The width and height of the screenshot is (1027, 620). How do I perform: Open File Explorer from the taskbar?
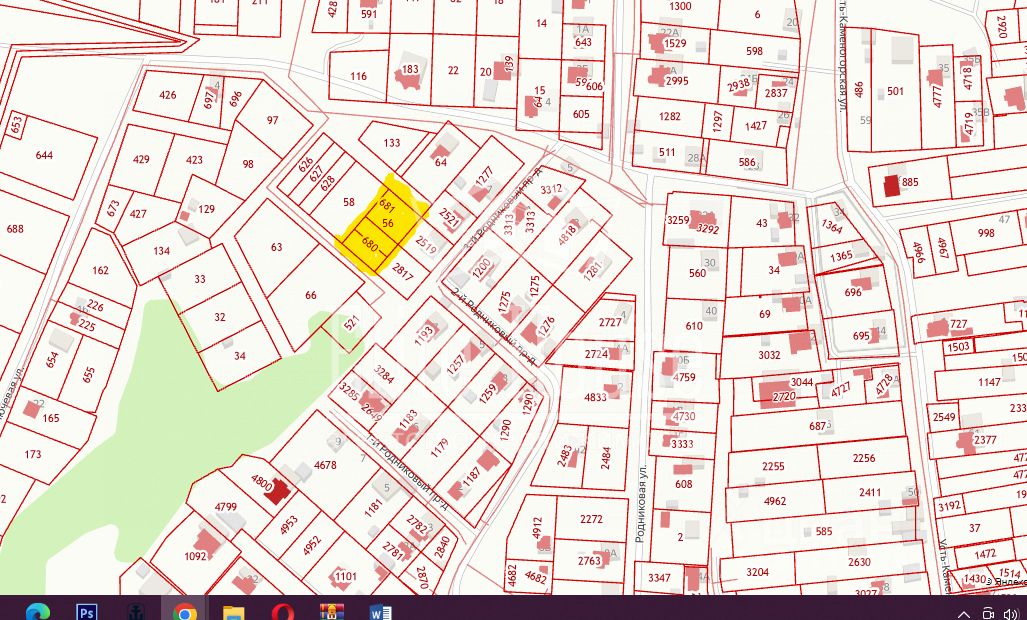pos(234,613)
